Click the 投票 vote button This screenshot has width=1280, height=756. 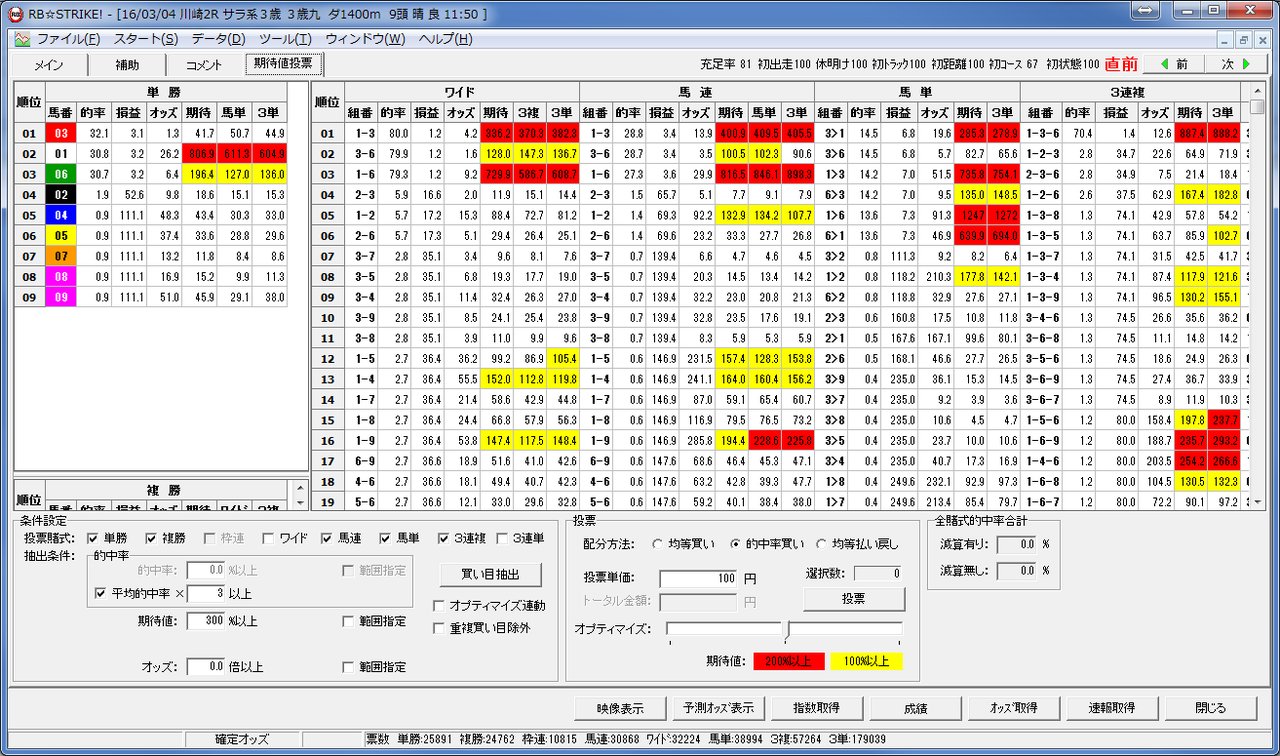coord(854,599)
